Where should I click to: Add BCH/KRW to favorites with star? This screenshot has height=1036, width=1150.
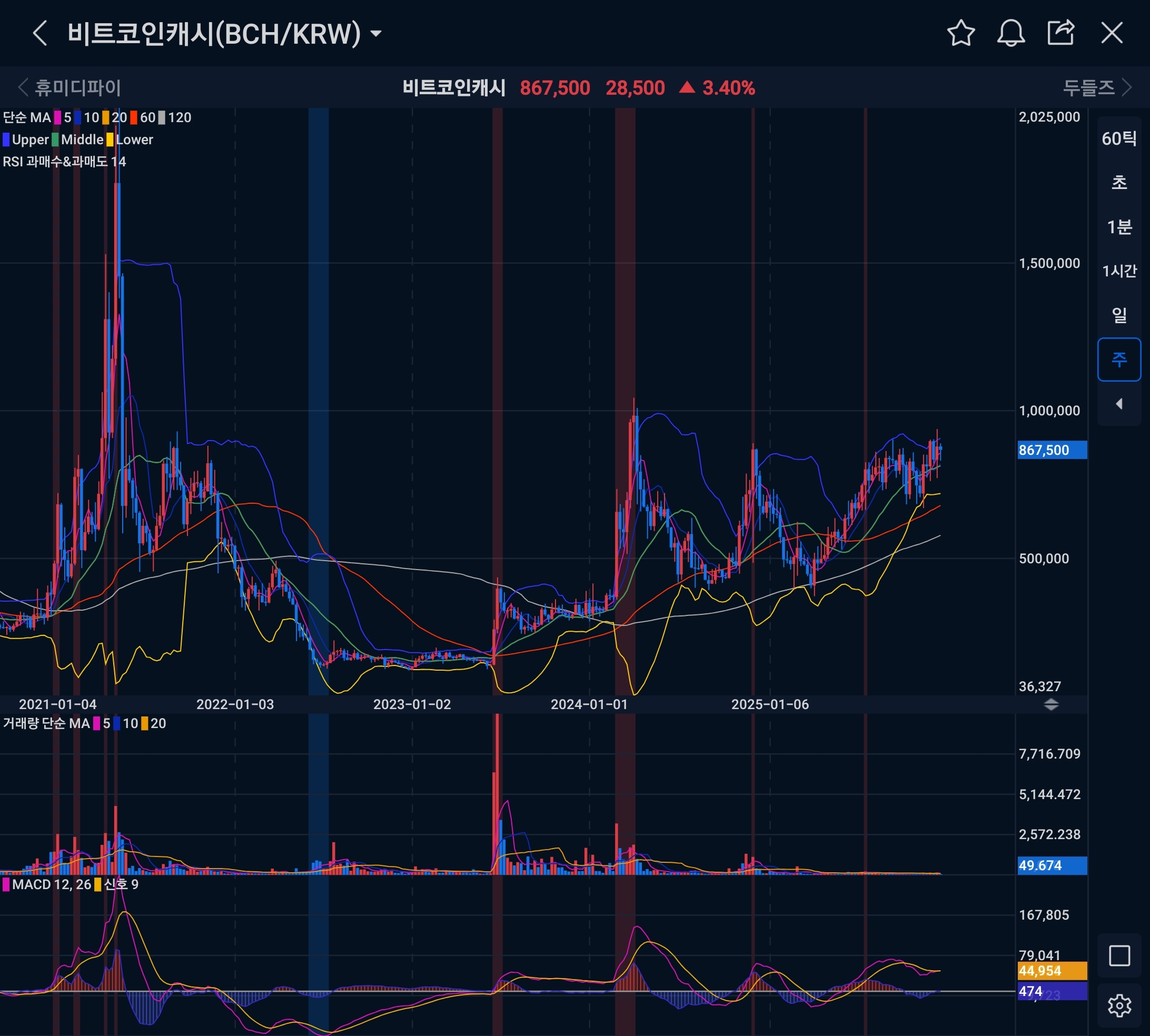961,33
